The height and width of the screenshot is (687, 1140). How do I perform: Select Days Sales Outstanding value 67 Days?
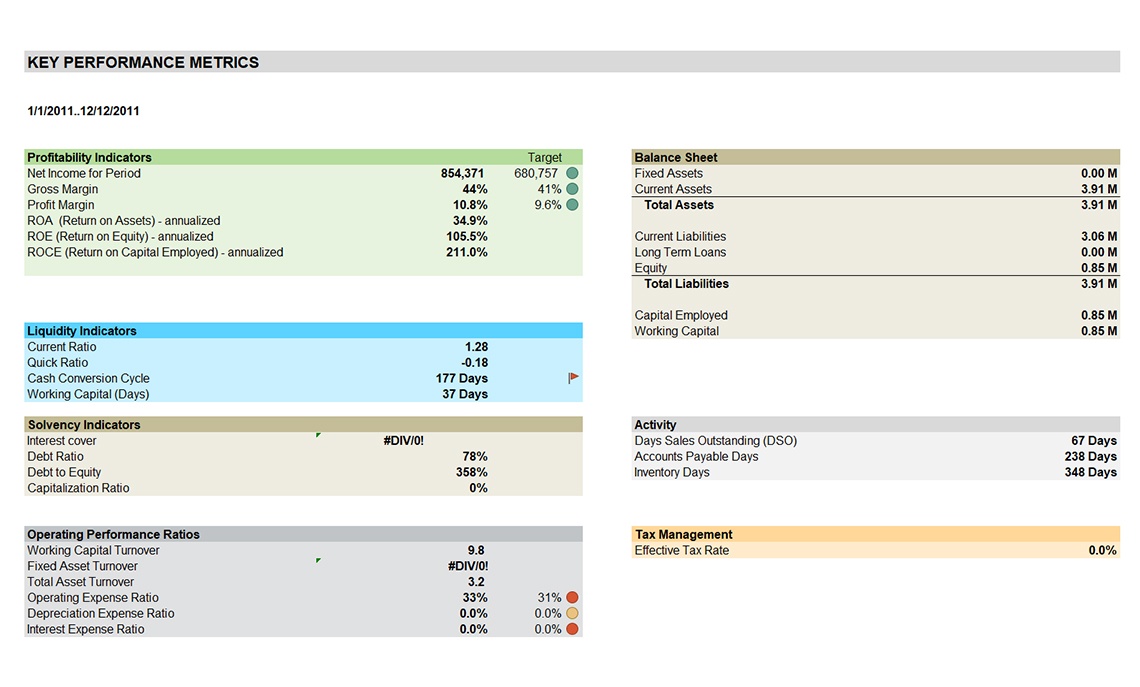click(1093, 441)
